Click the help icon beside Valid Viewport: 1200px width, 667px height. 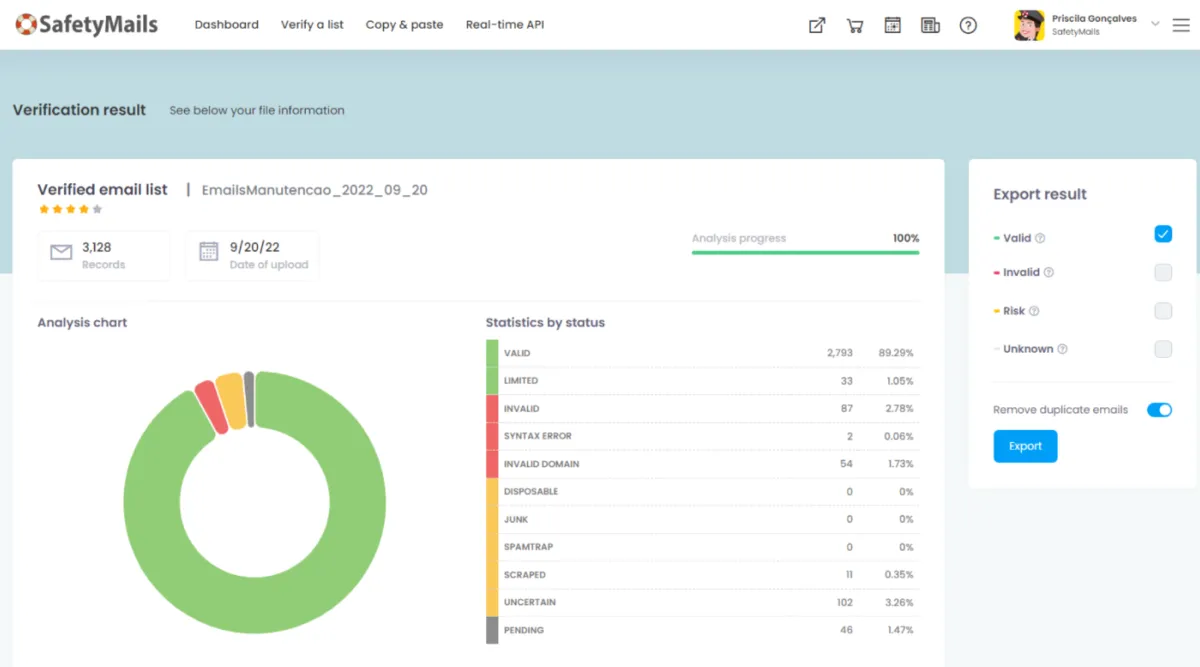(x=1040, y=239)
